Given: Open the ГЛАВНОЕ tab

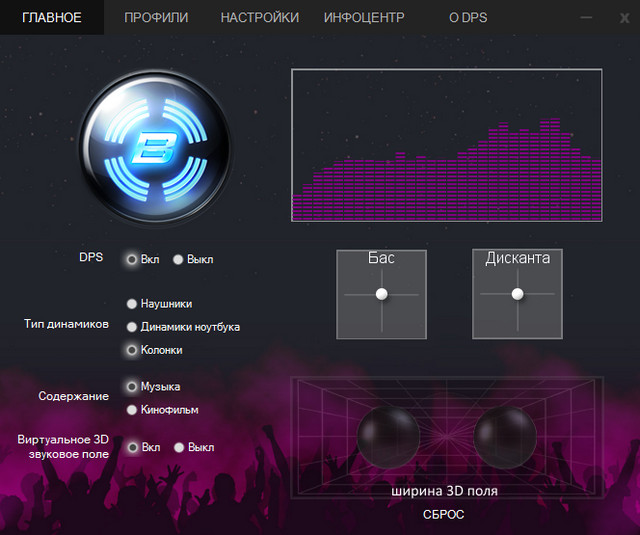Looking at the screenshot, I should 52,18.
